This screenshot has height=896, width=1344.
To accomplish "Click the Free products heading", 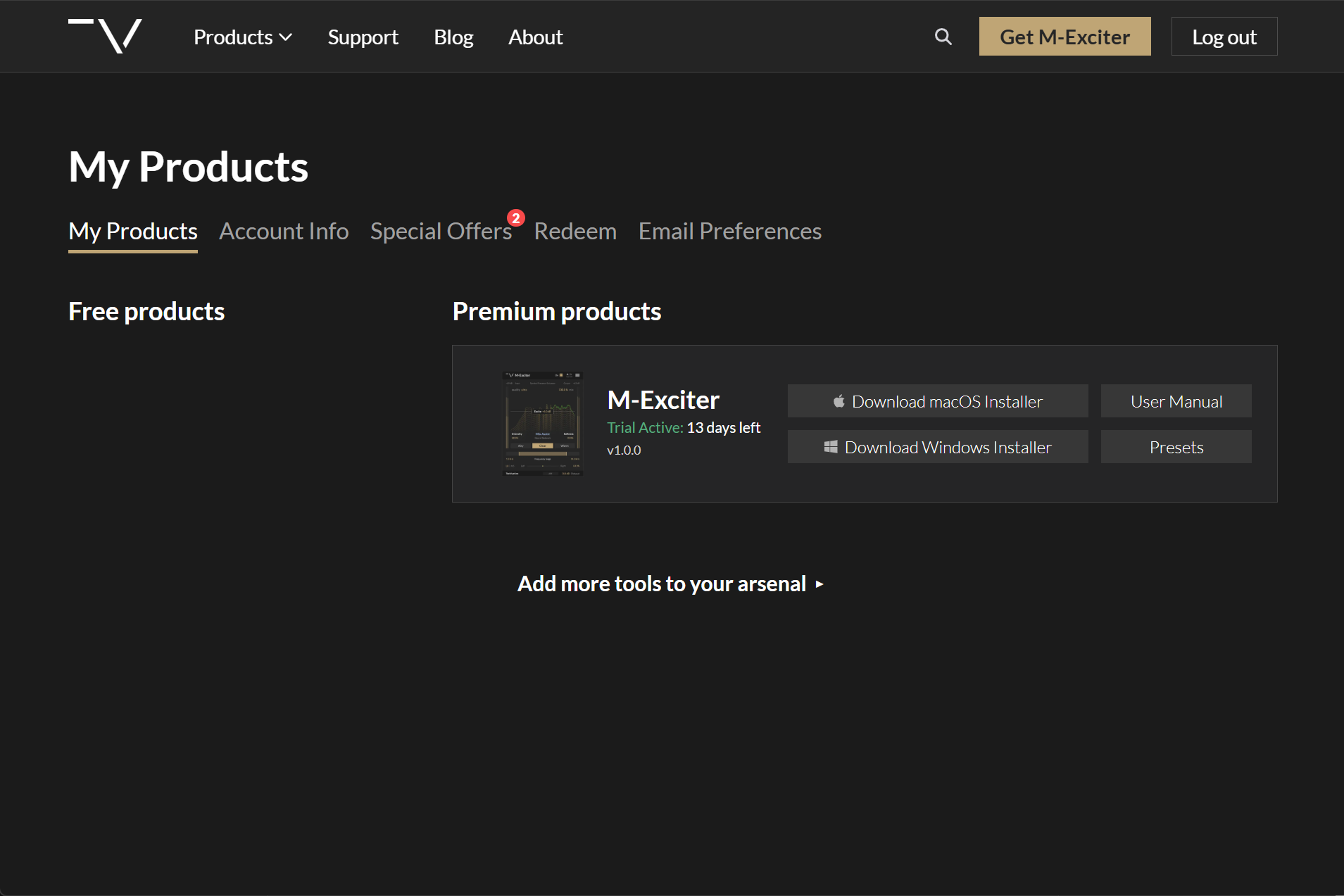I will [146, 311].
